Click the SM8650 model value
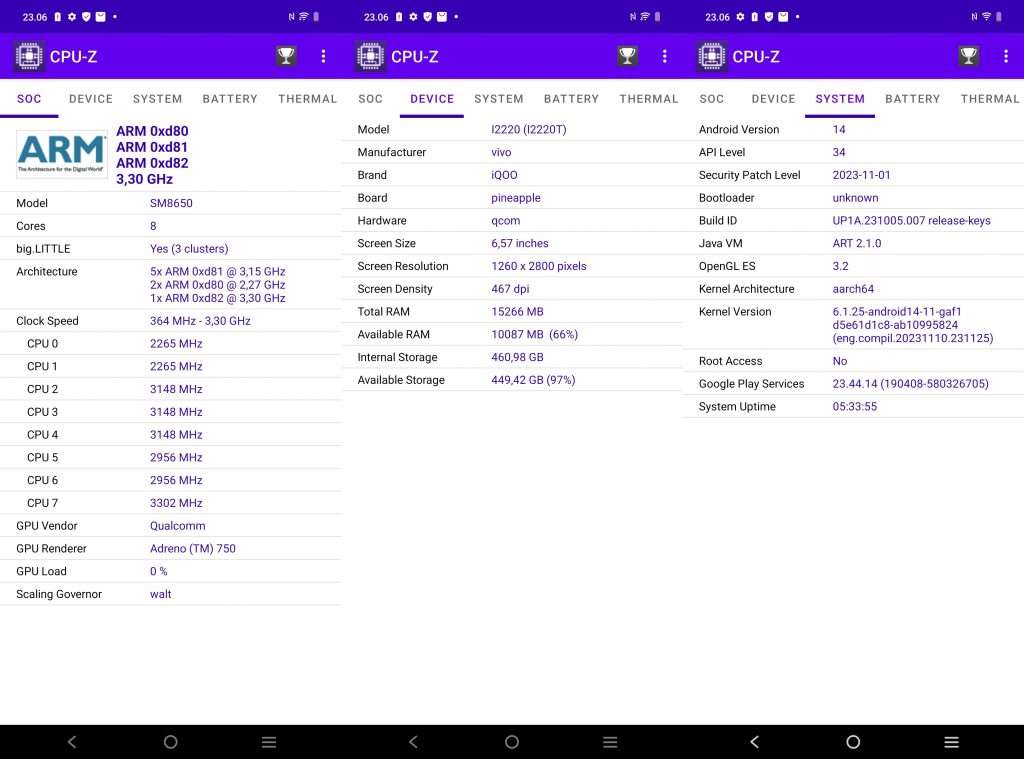 171,203
